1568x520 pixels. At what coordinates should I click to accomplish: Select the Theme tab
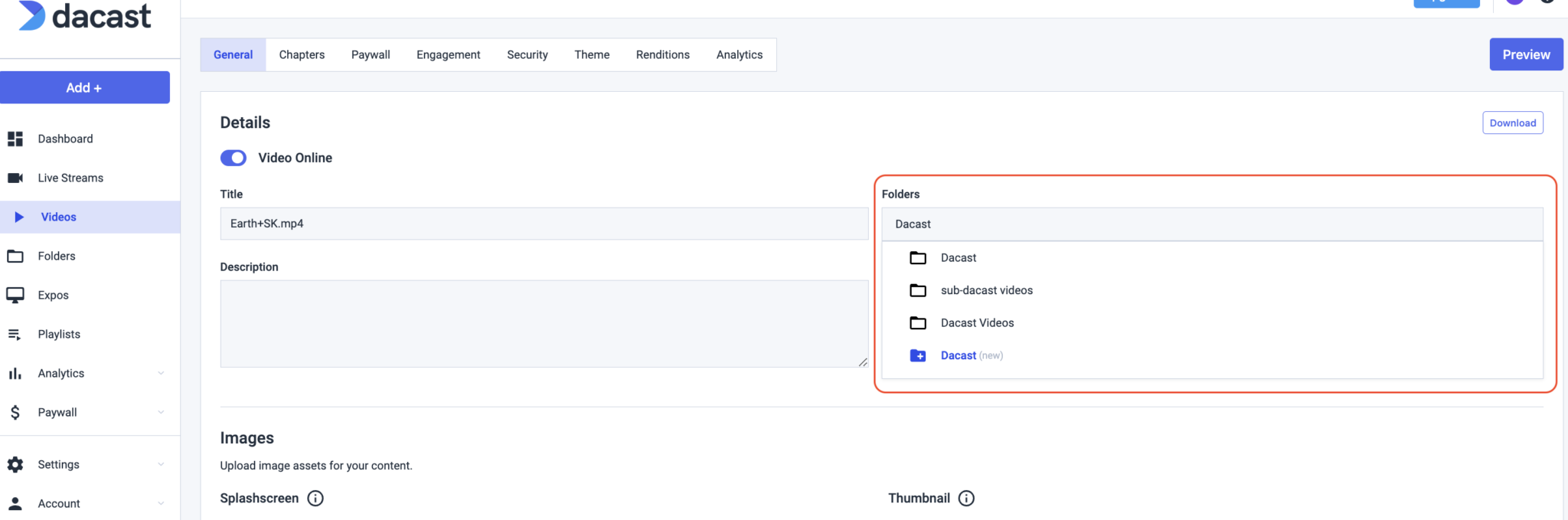(592, 54)
